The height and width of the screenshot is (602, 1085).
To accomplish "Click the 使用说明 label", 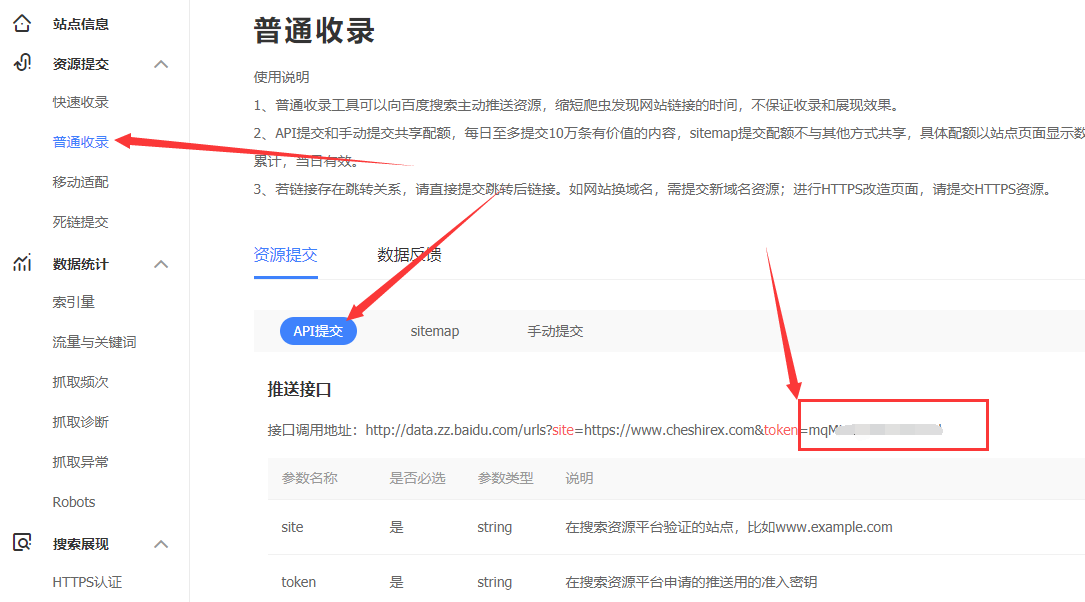I will coord(282,77).
